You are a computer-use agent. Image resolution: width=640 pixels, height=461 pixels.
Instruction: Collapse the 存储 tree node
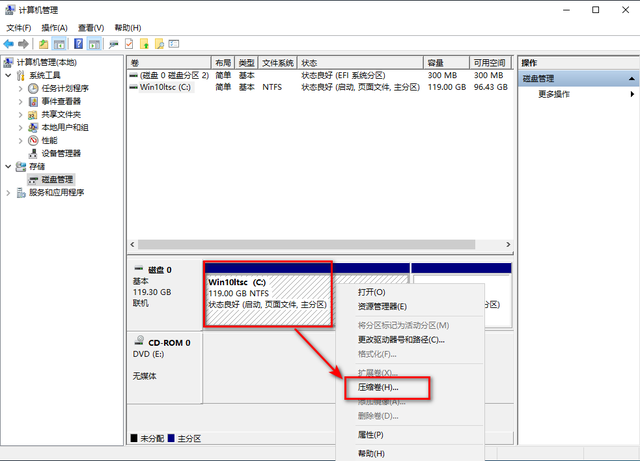pos(8,167)
